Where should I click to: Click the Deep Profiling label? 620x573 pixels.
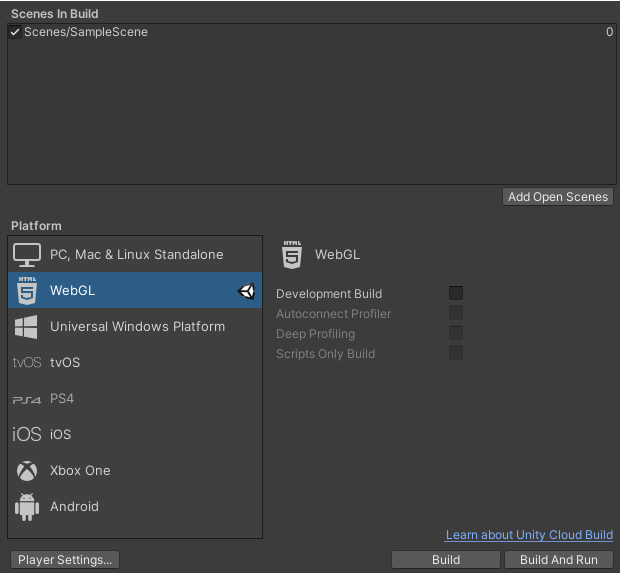(316, 334)
